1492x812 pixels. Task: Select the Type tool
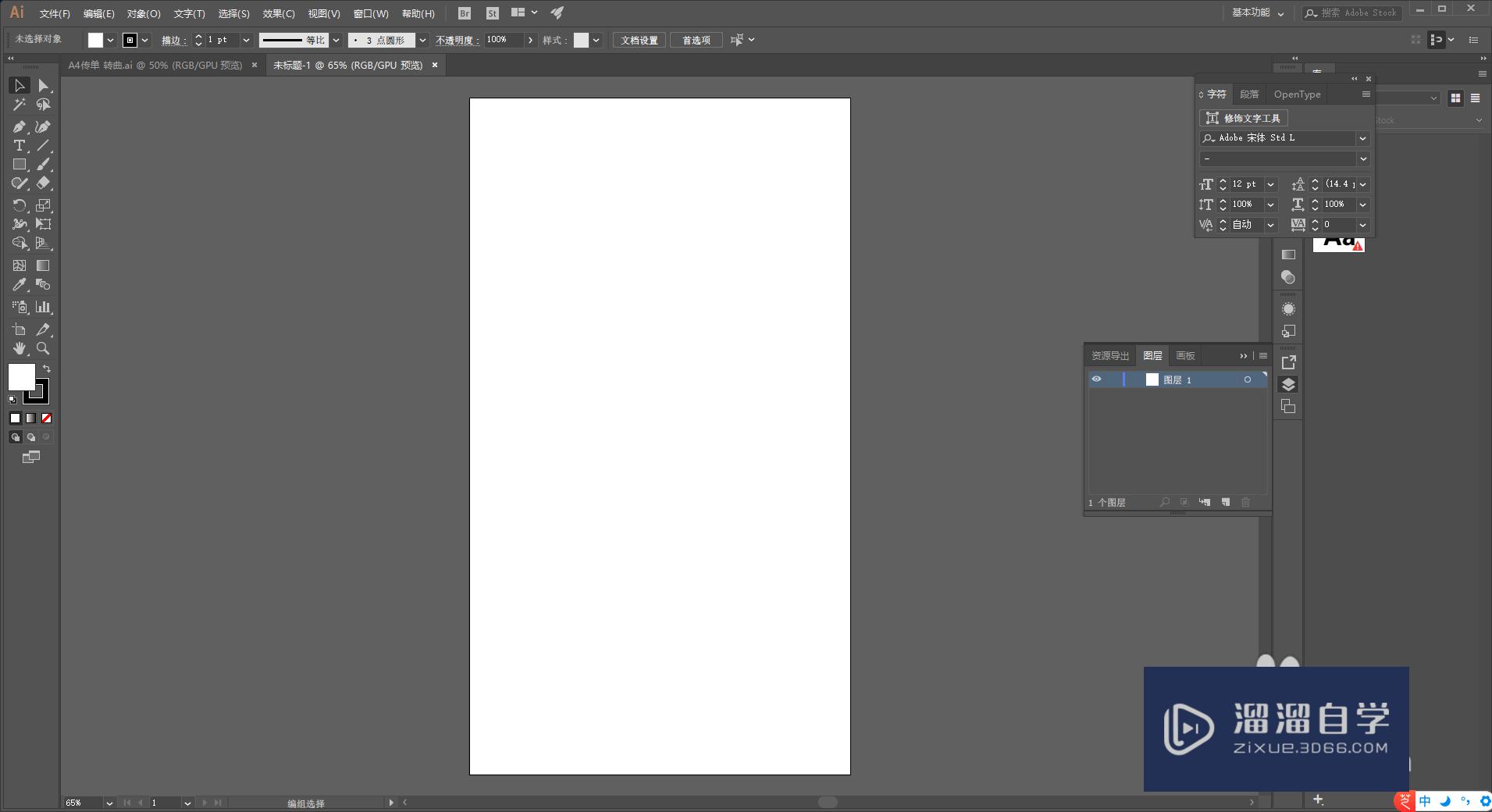[x=20, y=146]
